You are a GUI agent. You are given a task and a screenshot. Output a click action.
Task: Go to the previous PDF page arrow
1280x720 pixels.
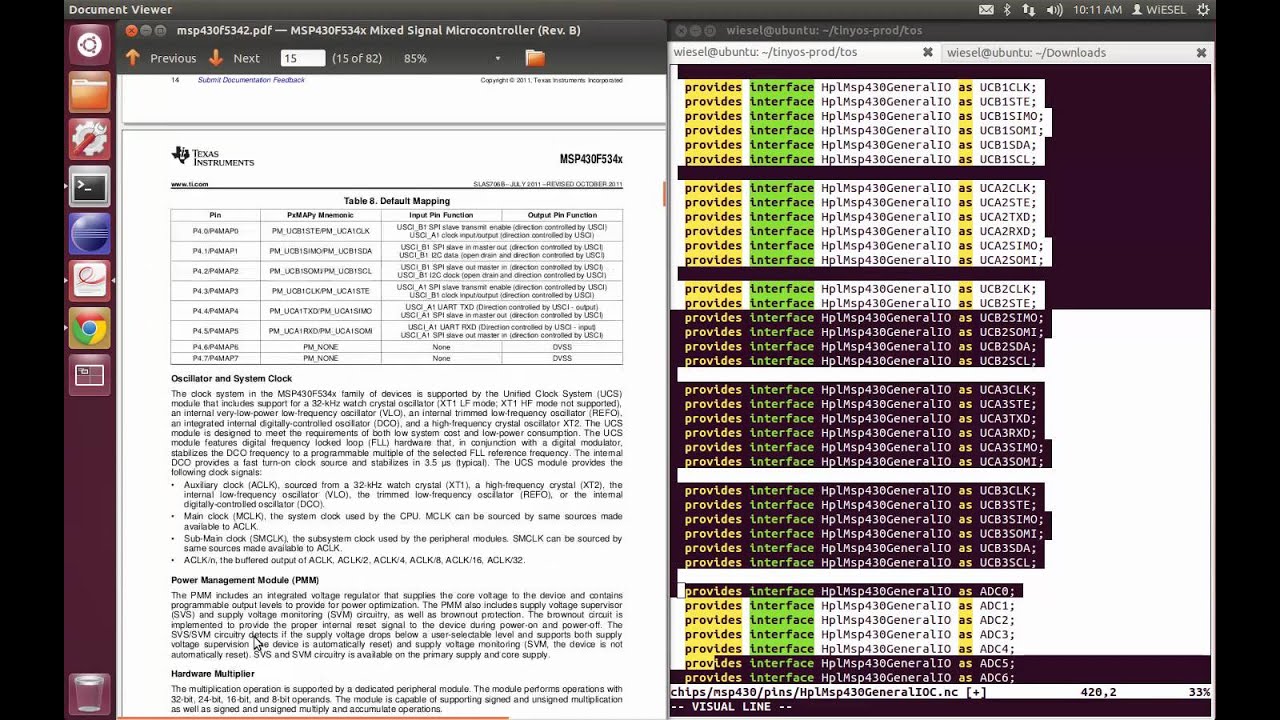[133, 58]
